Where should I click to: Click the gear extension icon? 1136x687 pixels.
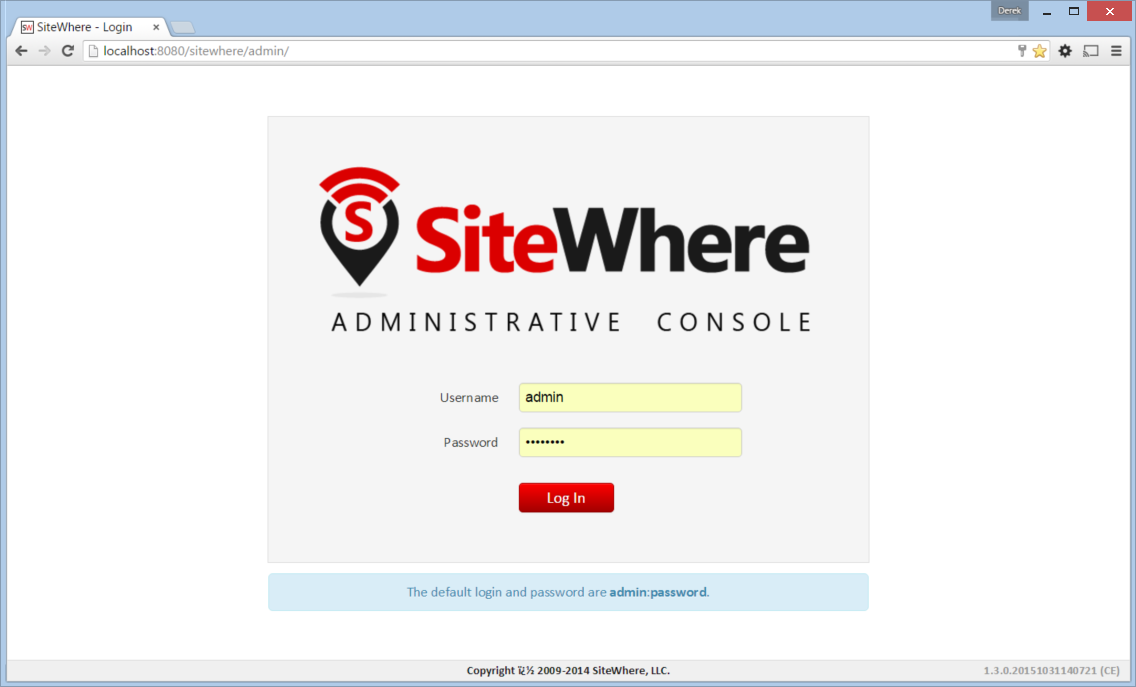point(1065,51)
